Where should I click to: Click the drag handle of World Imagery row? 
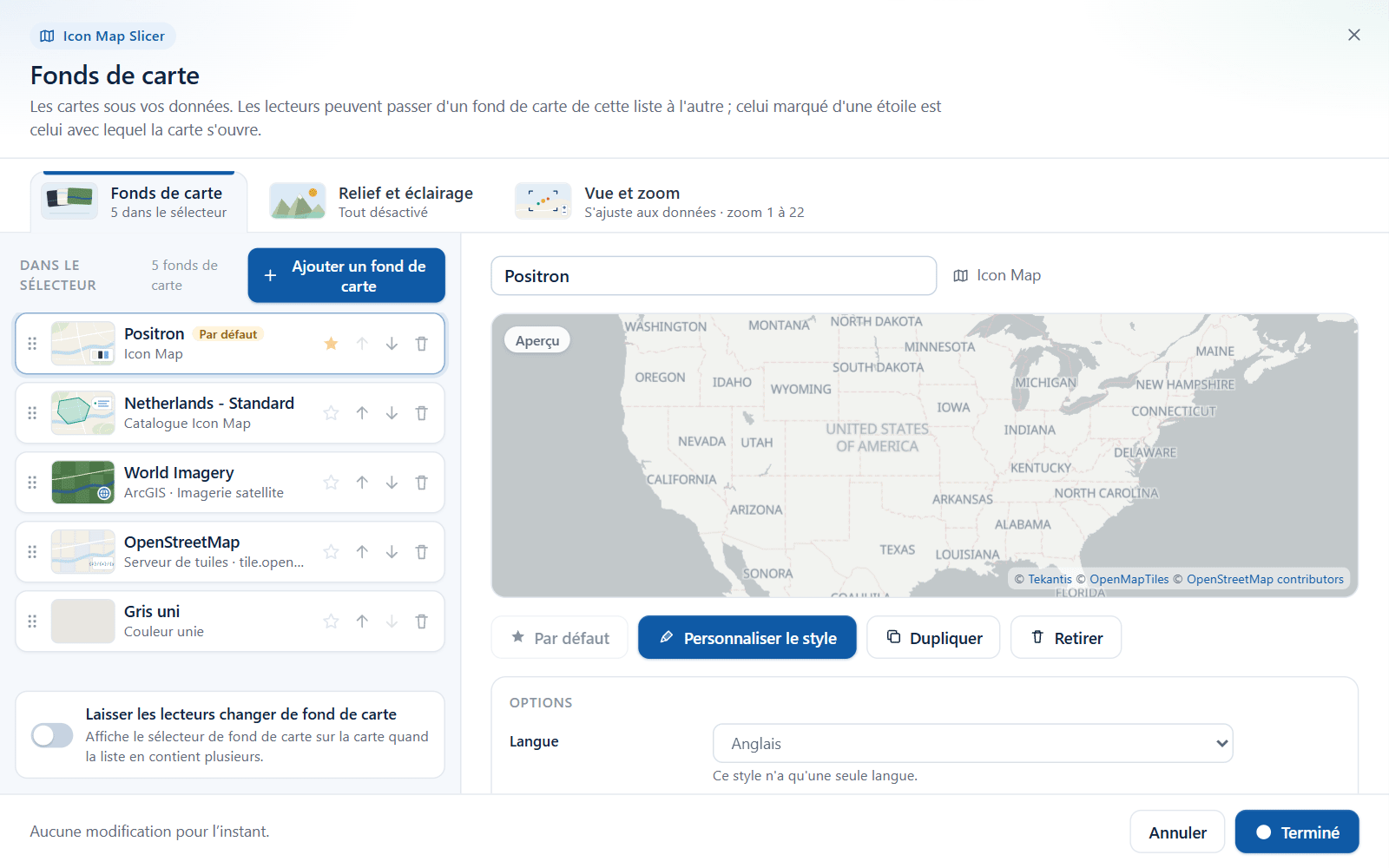(32, 483)
